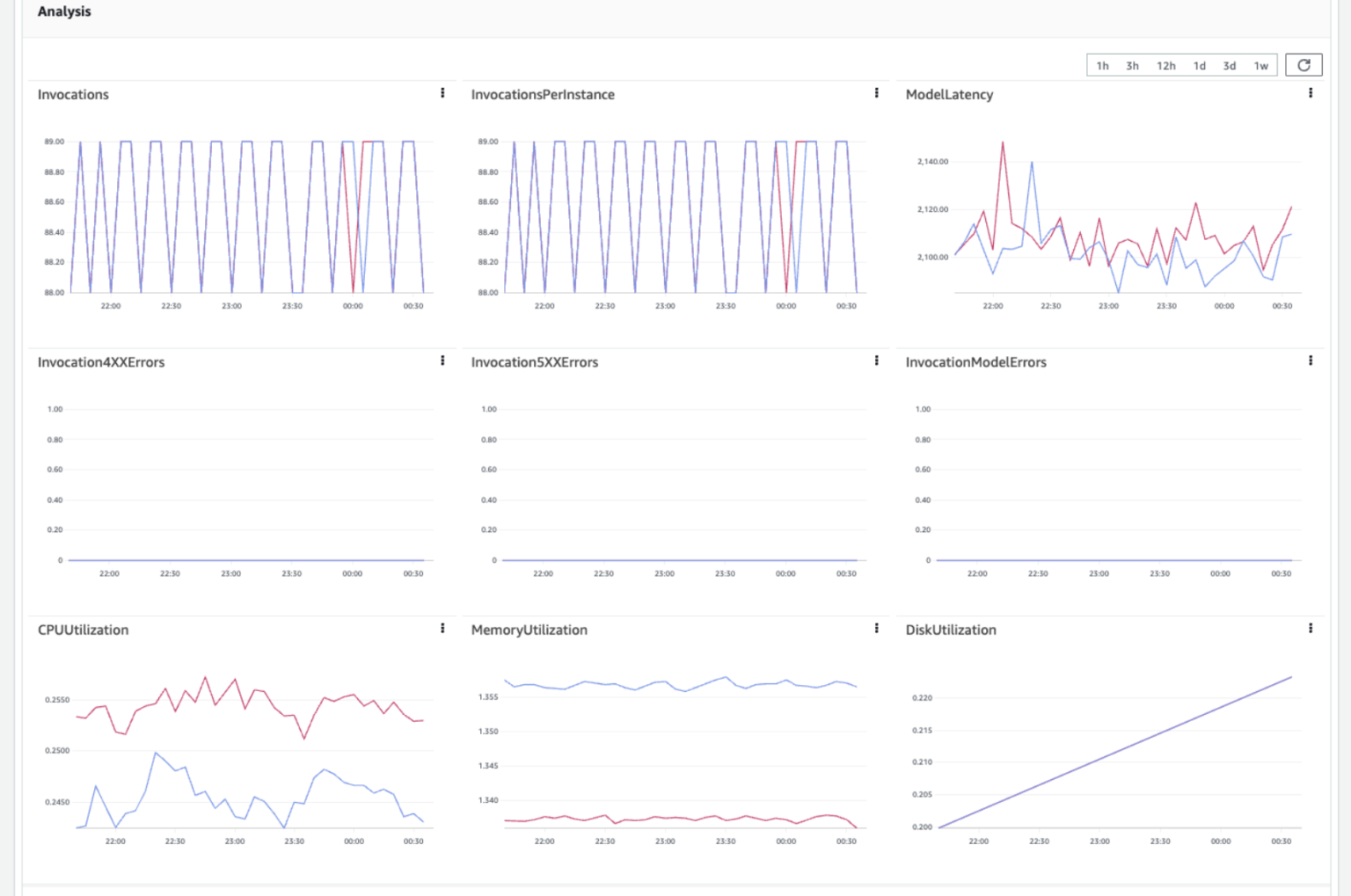The width and height of the screenshot is (1351, 896).
Task: Open the CPUUtilization widget actions menu
Action: pyautogui.click(x=442, y=629)
